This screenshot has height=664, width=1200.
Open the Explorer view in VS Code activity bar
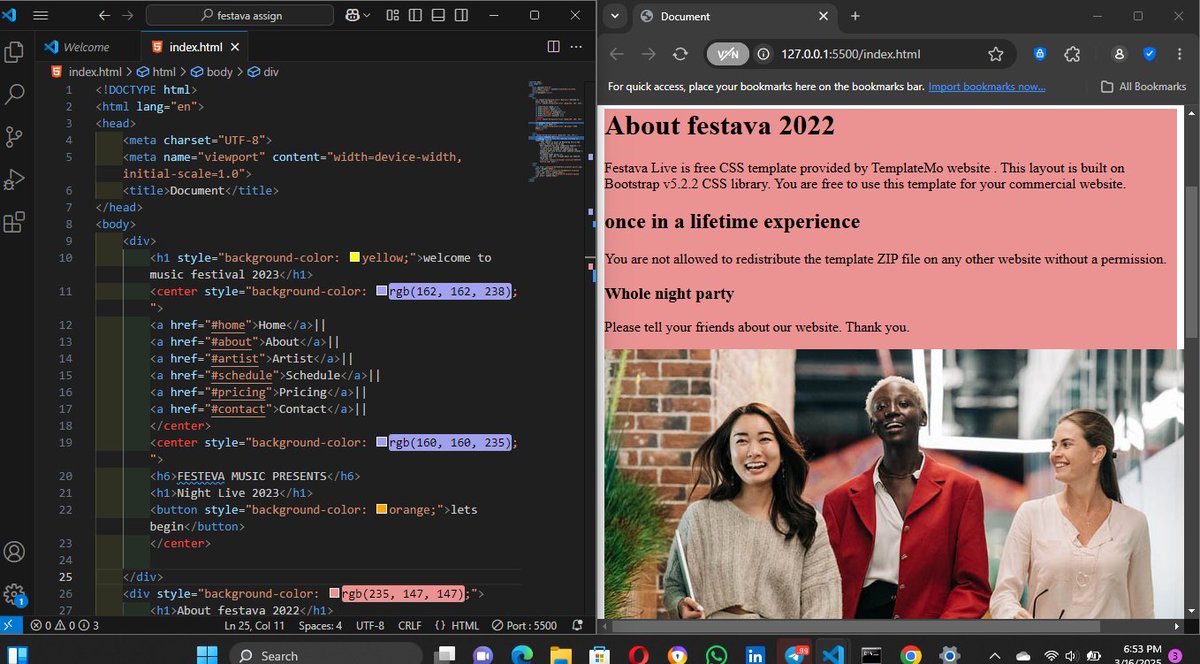[x=15, y=51]
